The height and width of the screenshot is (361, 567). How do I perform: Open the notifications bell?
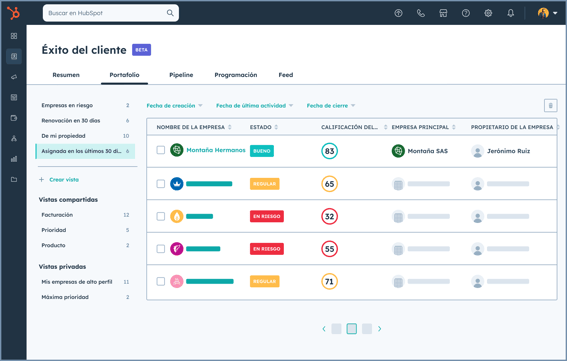click(511, 13)
